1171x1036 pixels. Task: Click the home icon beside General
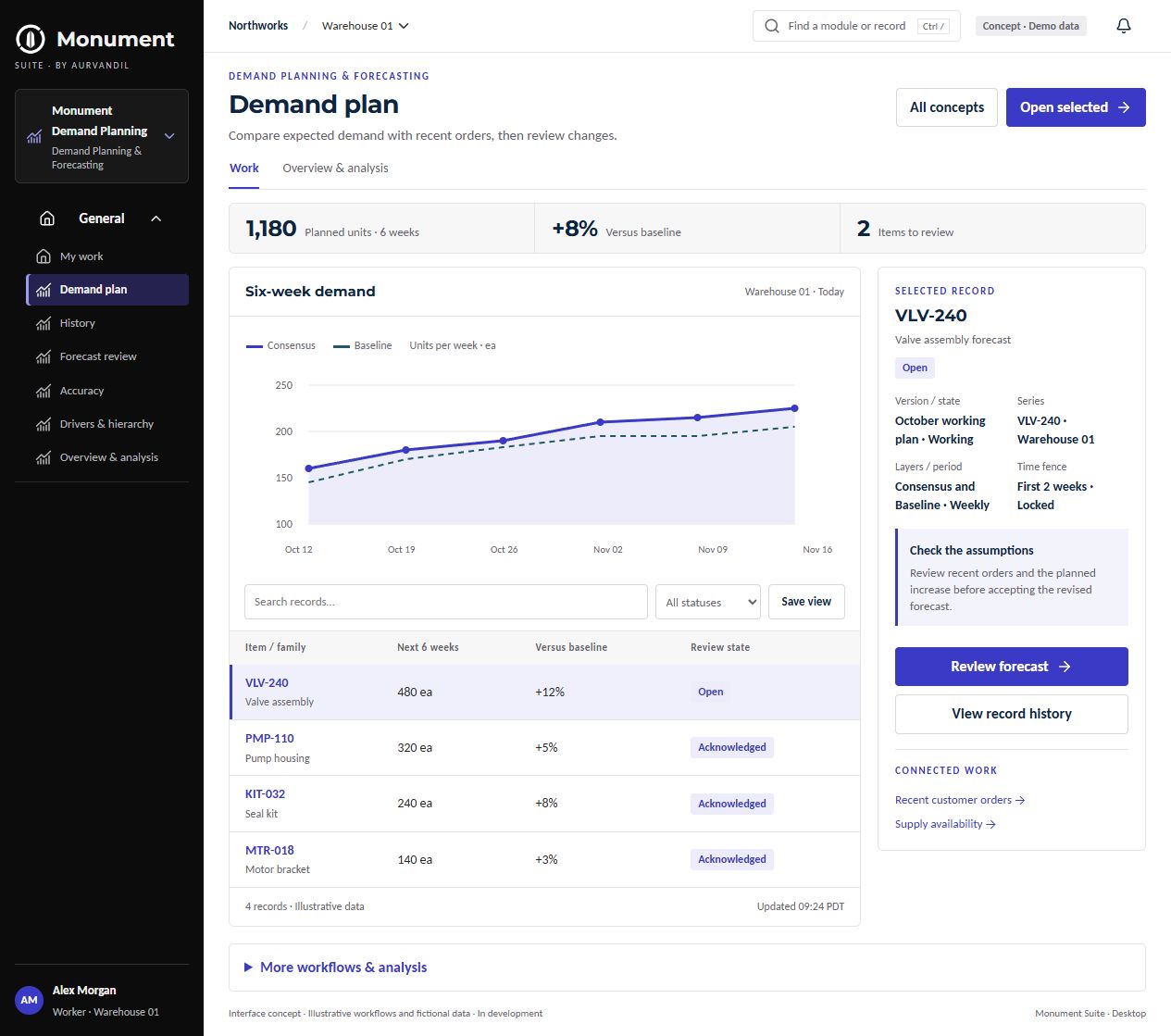[47, 218]
